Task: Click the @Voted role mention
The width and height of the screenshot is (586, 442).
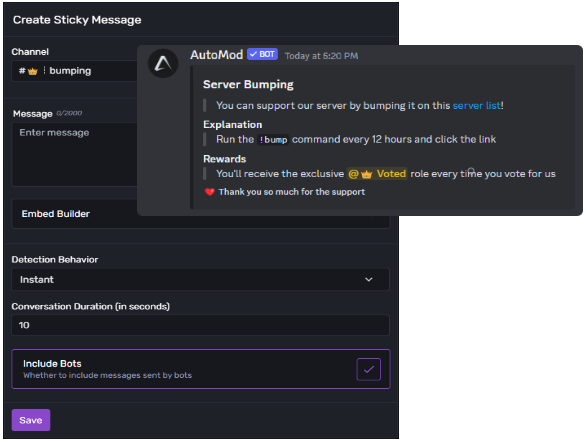Action: 377,174
